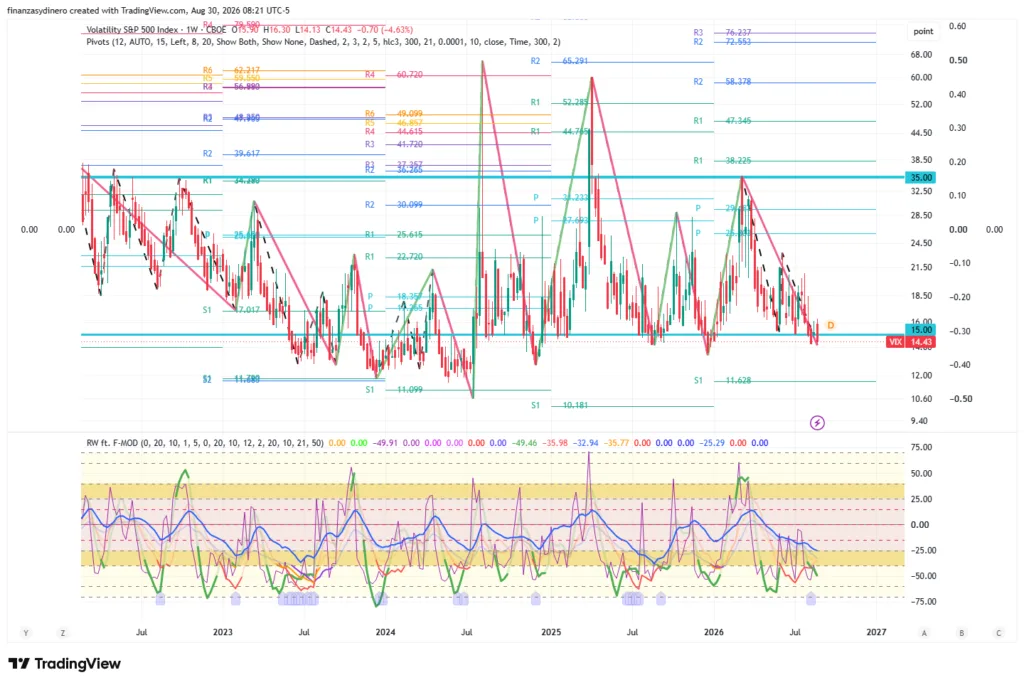Click the 2026 label on the time axis
Viewport: 1024px width, 685px height.
pyautogui.click(x=714, y=632)
